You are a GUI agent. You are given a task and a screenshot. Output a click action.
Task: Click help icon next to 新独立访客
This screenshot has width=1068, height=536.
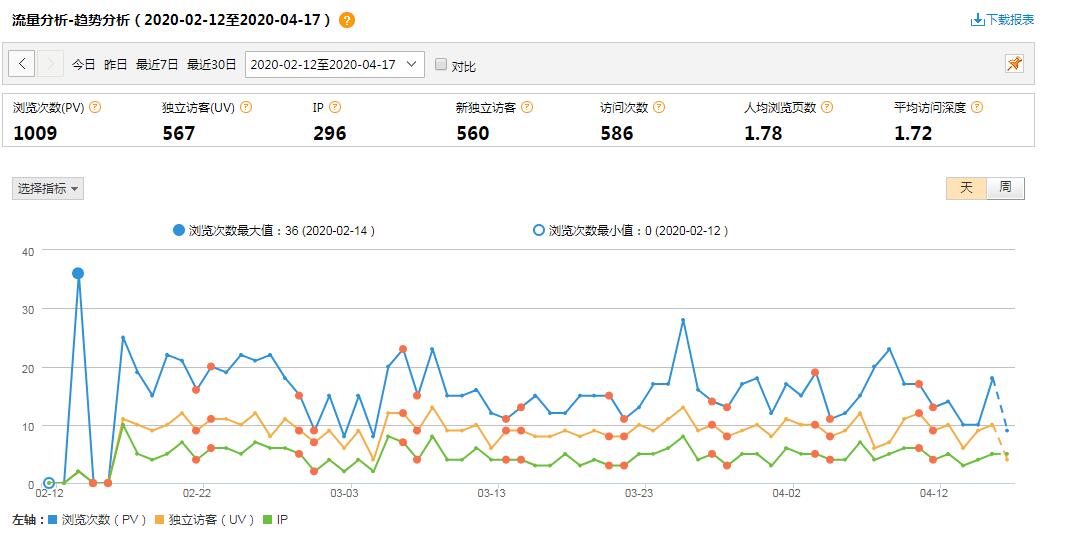pos(527,107)
